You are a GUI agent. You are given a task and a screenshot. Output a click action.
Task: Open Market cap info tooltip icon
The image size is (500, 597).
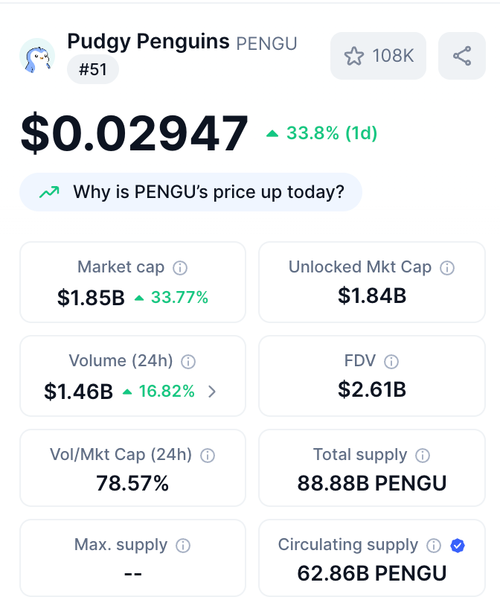[x=180, y=268]
